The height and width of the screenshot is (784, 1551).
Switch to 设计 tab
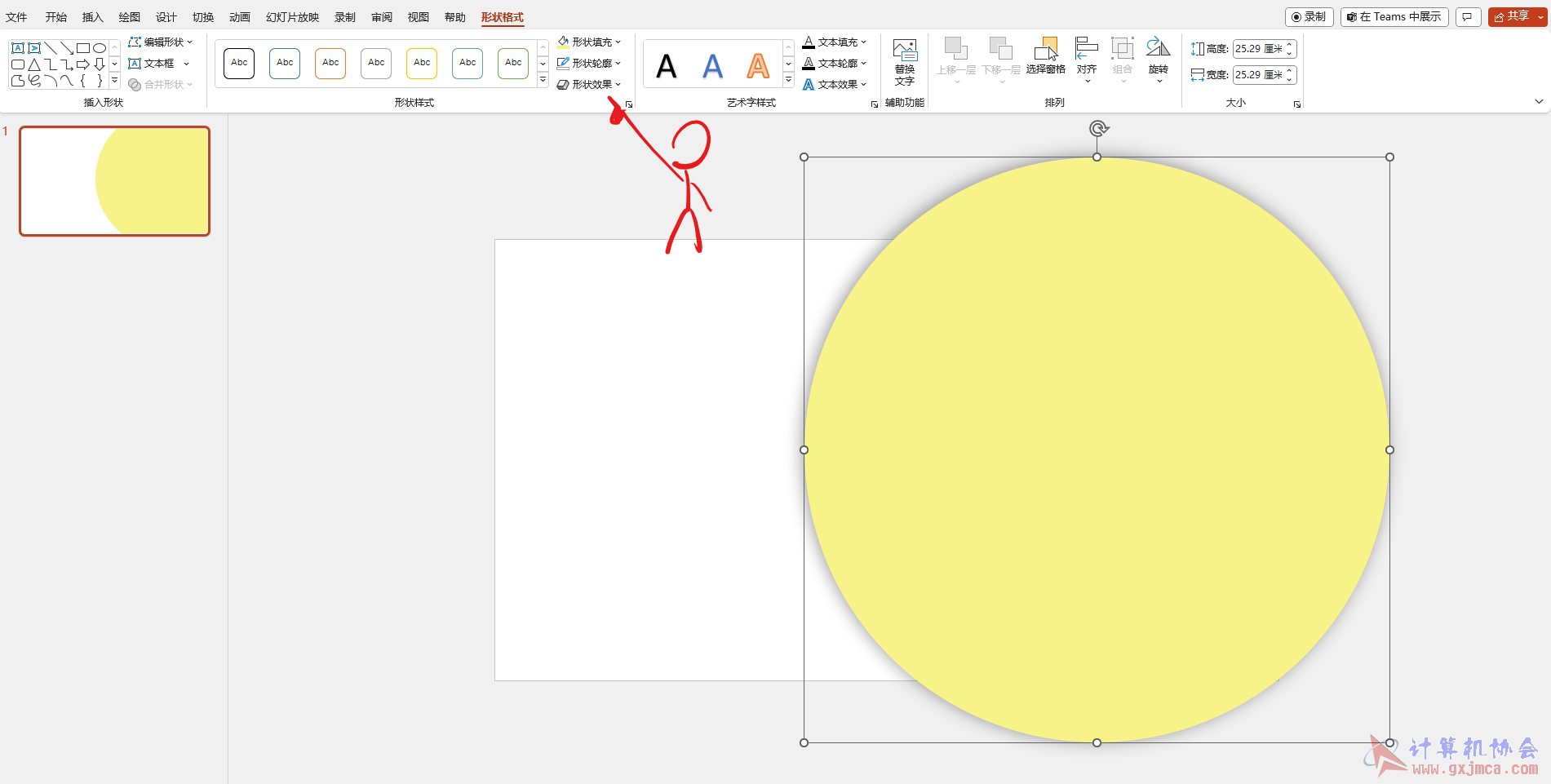(166, 17)
